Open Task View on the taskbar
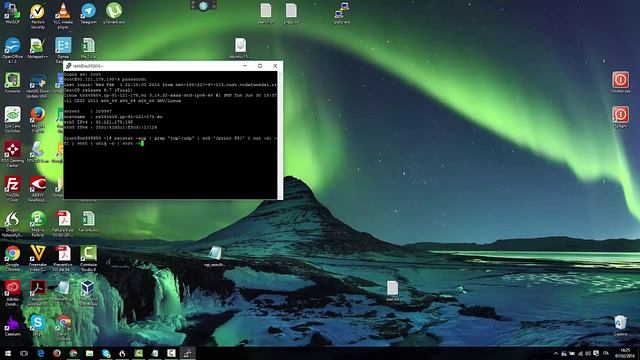This screenshot has width=640, height=360. [24, 353]
